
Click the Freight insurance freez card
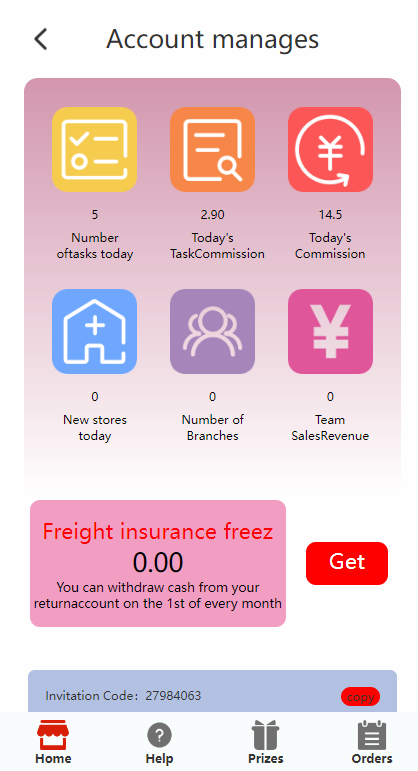pos(158,563)
